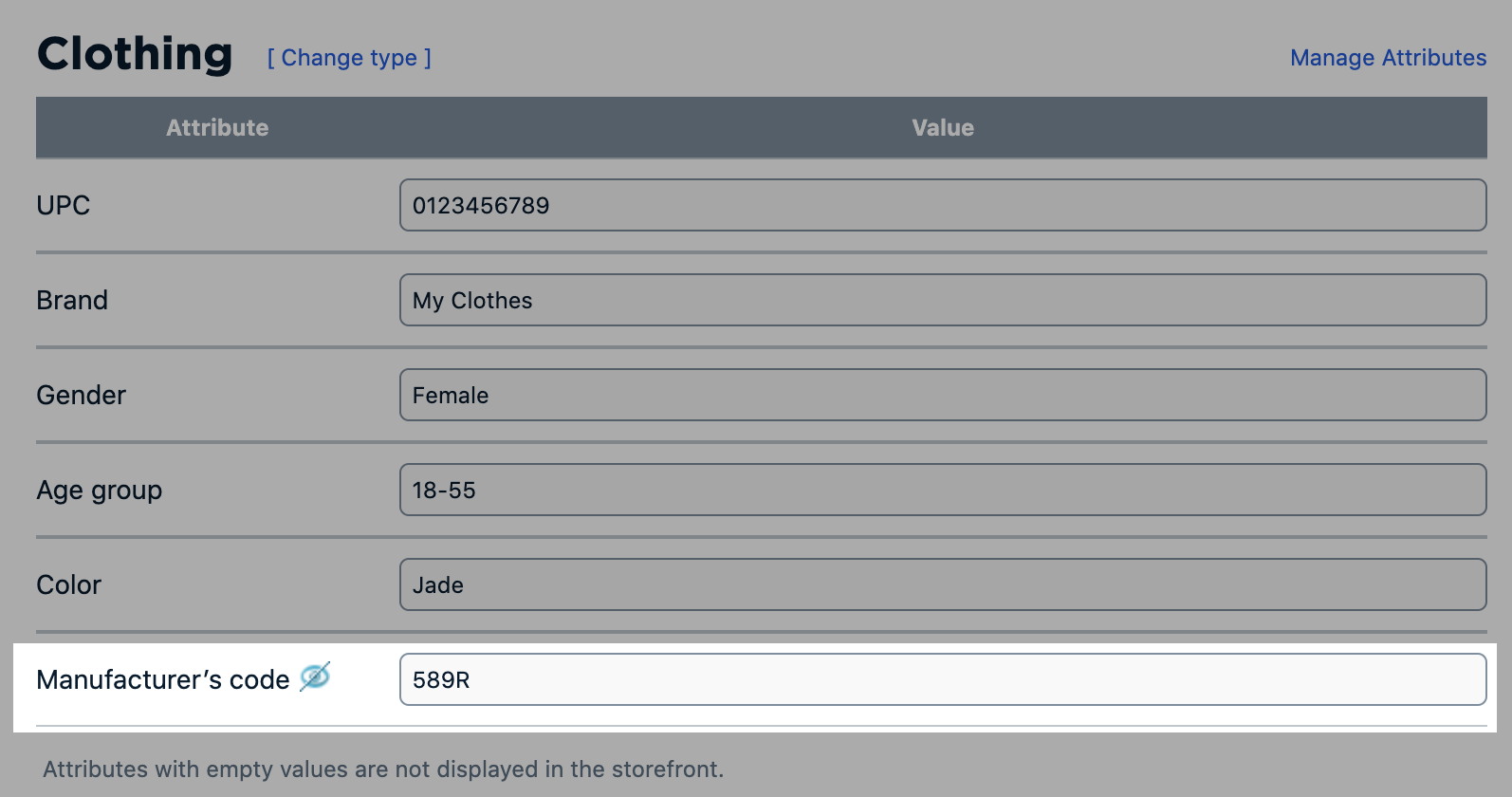Select the Manufacturer's code field showing 589R
The width and height of the screenshot is (1512, 797).
click(x=942, y=679)
